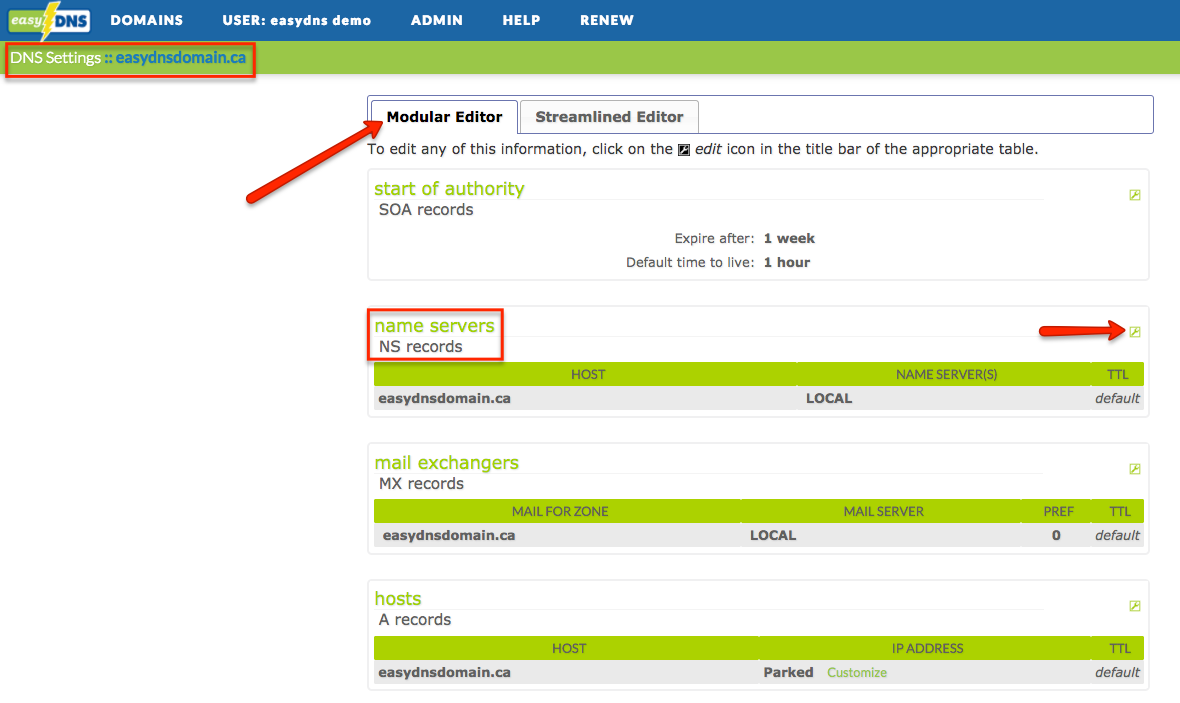Click the MAIL FOR ZONE column header
Image resolution: width=1180 pixels, height=703 pixels.
pyautogui.click(x=560, y=511)
